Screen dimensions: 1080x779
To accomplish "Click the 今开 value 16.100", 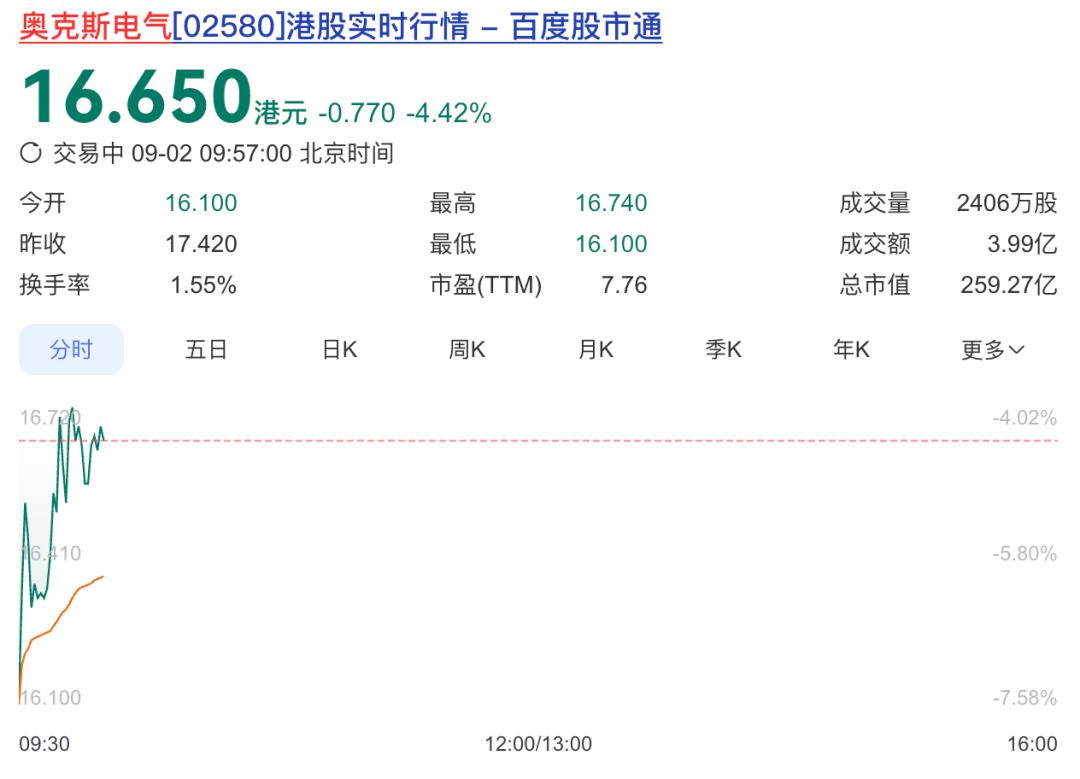I will [201, 202].
